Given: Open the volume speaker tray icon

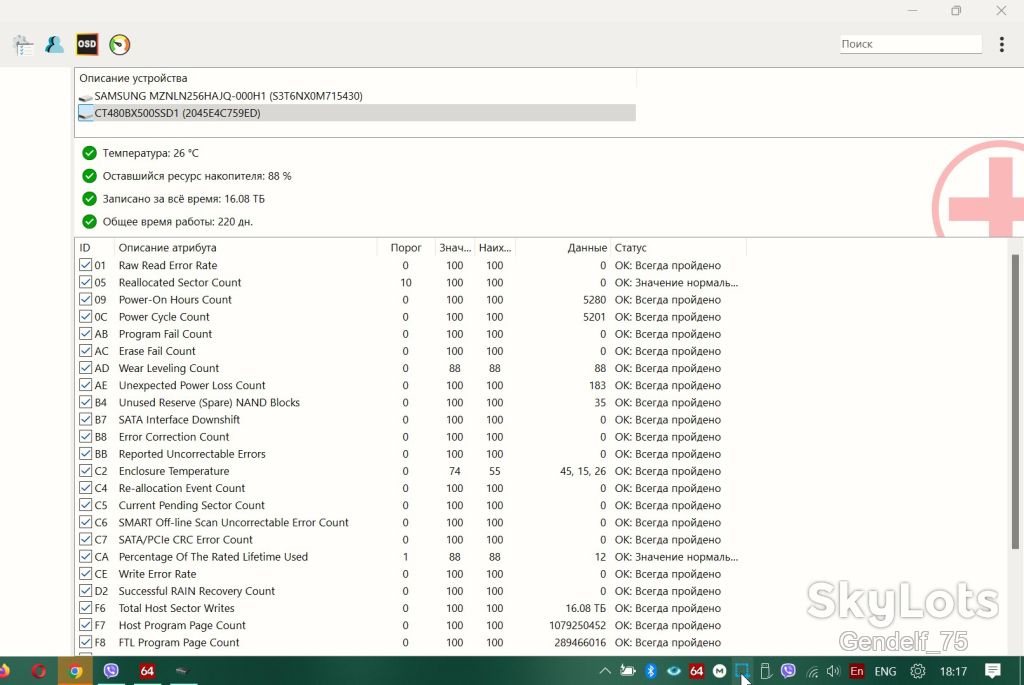Looking at the screenshot, I should tap(833, 671).
